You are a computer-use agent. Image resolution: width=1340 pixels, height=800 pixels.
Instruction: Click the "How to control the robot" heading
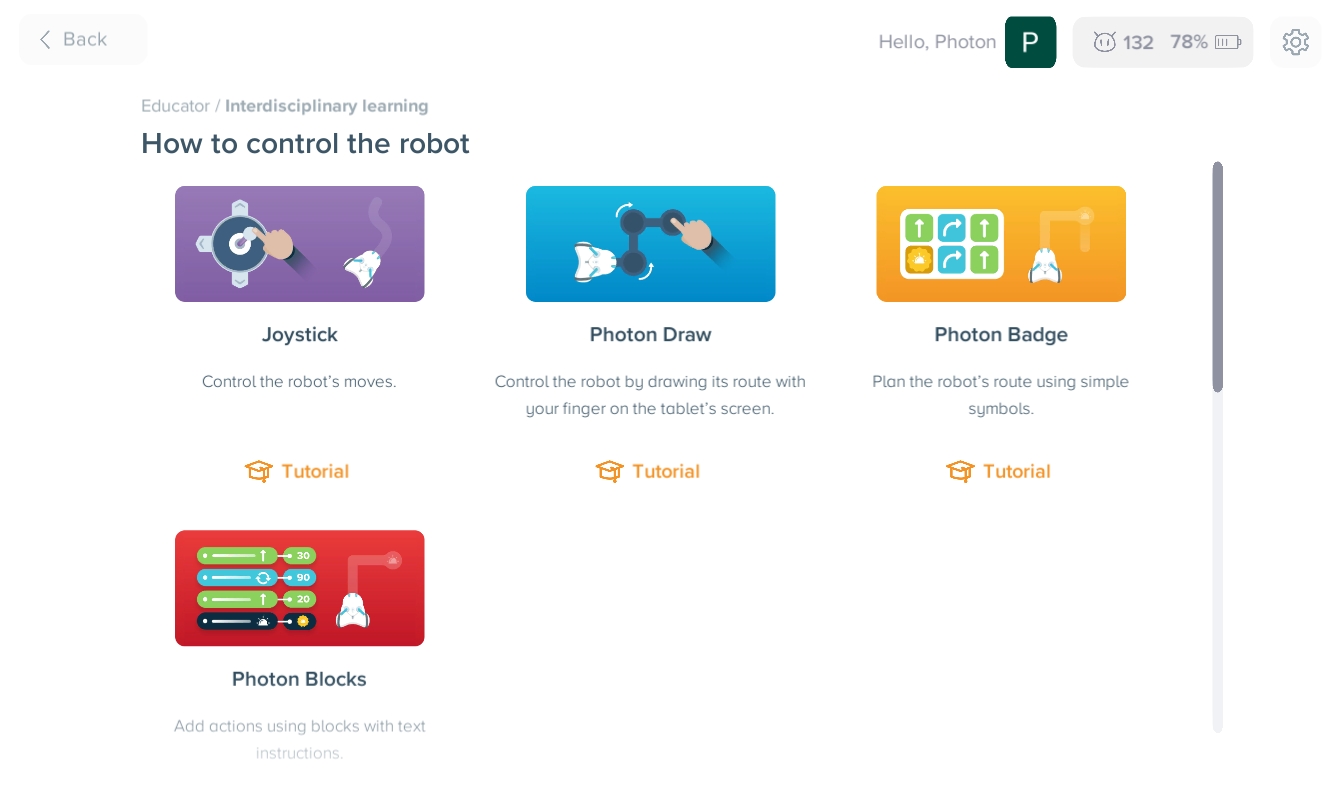[305, 143]
